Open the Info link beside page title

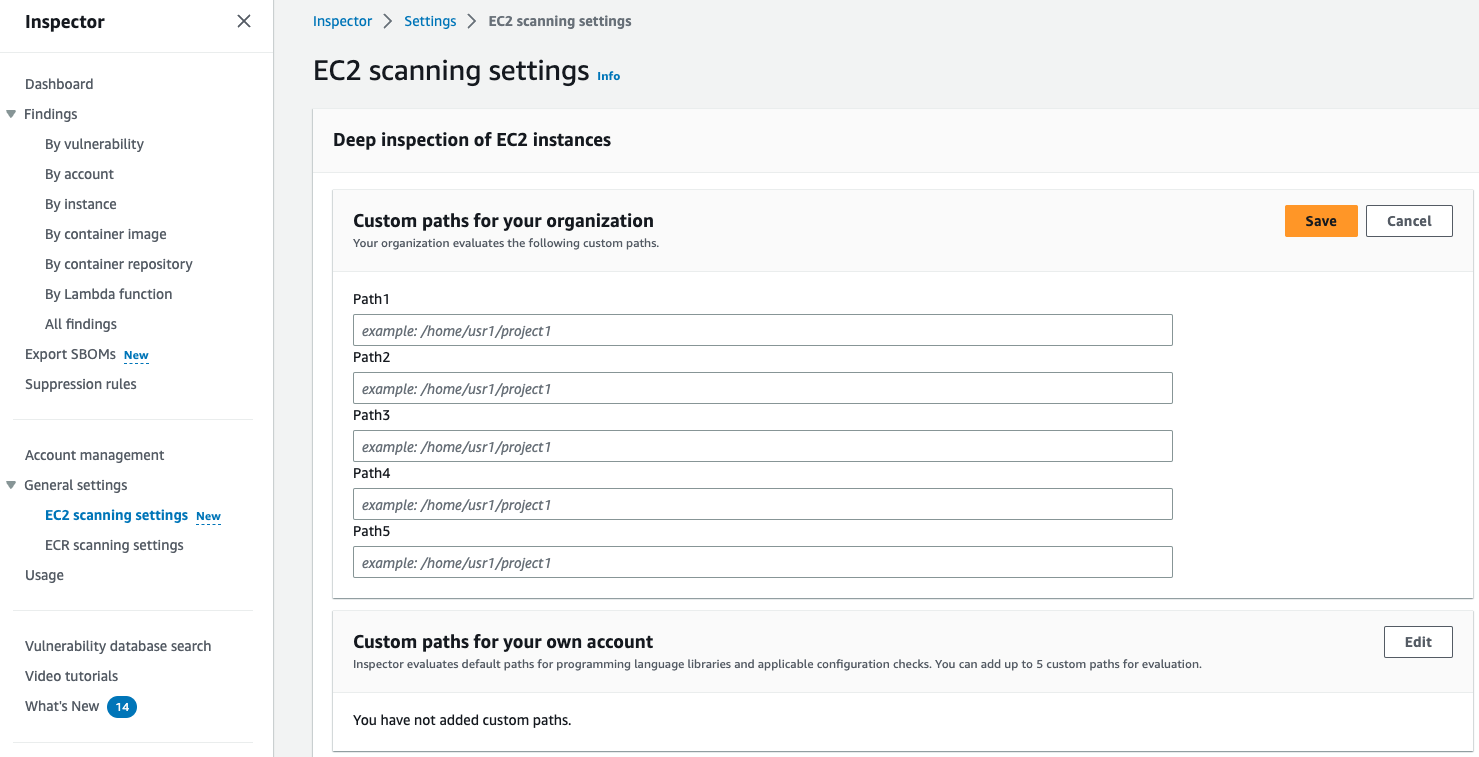tap(608, 76)
